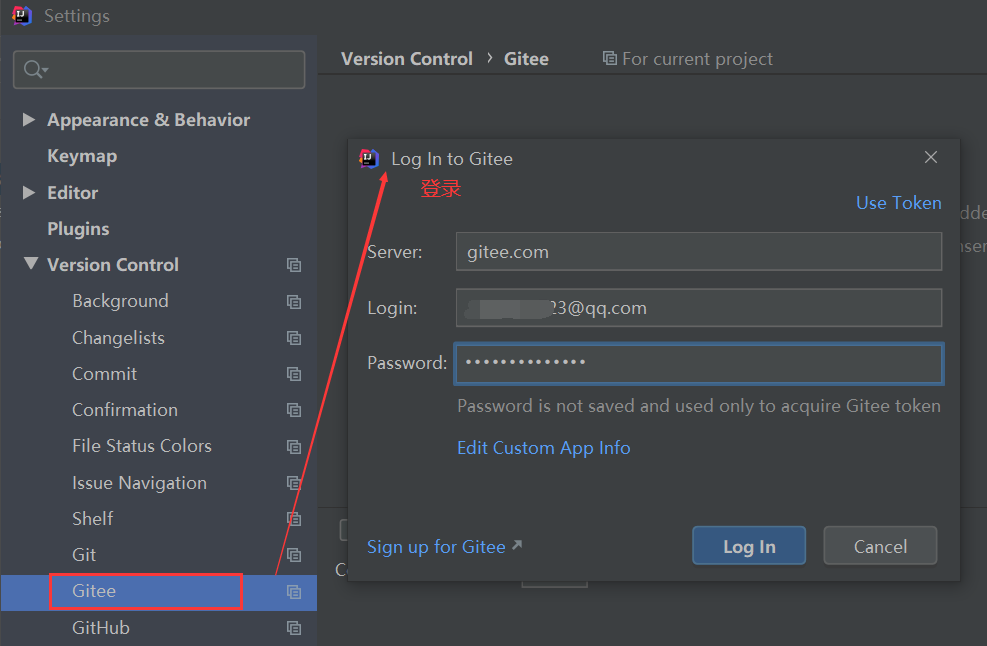Image resolution: width=987 pixels, height=646 pixels.
Task: Cancel the Gitee login dialog
Action: (x=880, y=546)
